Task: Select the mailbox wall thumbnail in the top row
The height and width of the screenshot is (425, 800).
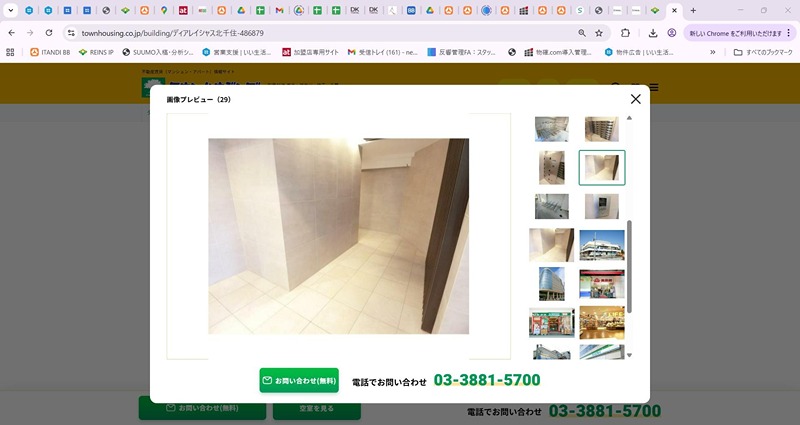Action: [x=602, y=129]
